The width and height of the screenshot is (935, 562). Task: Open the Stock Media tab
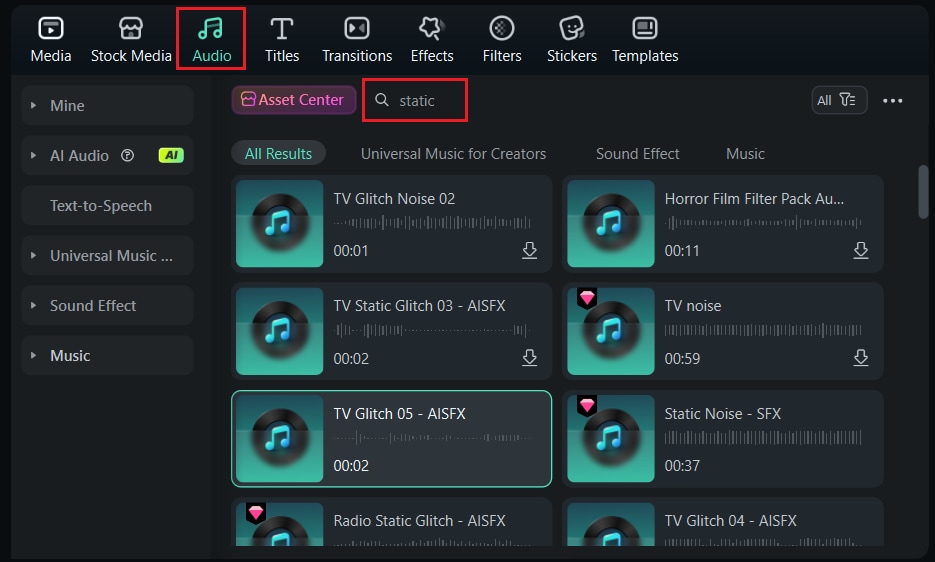point(131,39)
